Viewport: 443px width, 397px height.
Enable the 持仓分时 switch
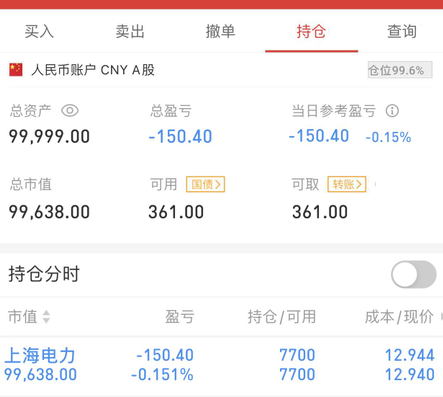[414, 274]
